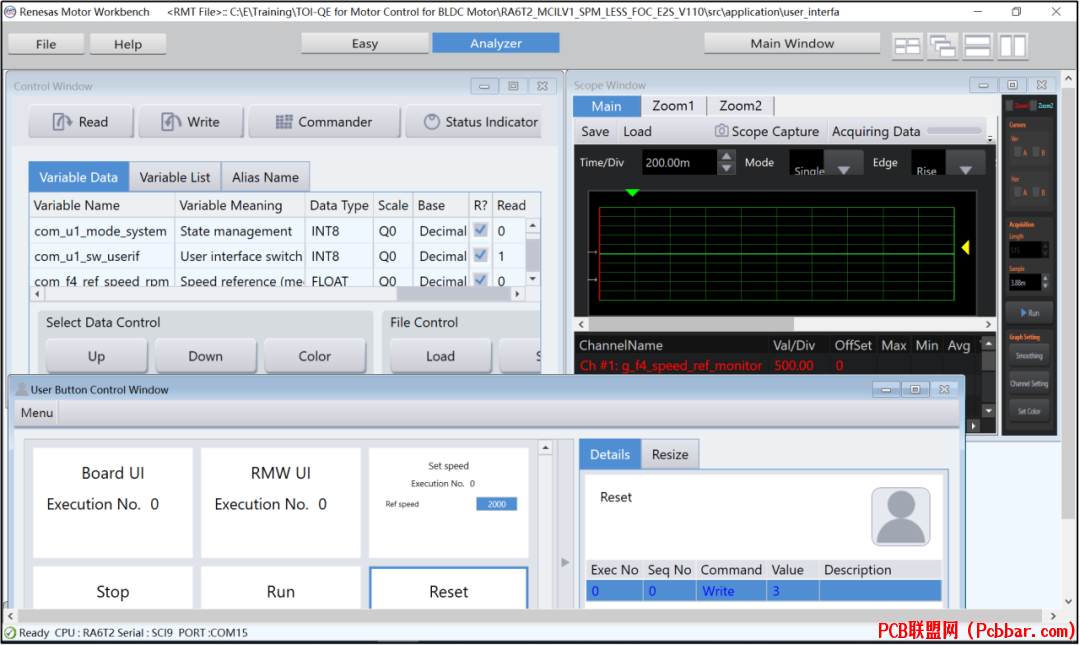The image size is (1080, 645).
Task: Click the Time/Div field showing 200.00m
Action: click(x=680, y=163)
